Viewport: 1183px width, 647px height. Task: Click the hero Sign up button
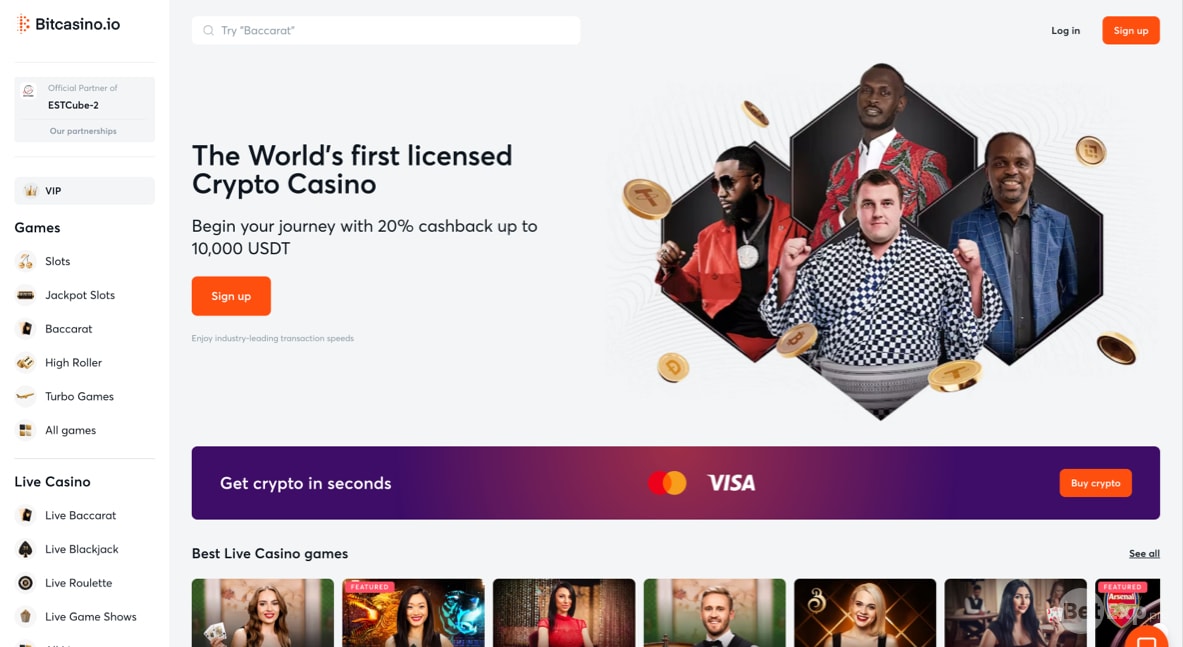[231, 296]
